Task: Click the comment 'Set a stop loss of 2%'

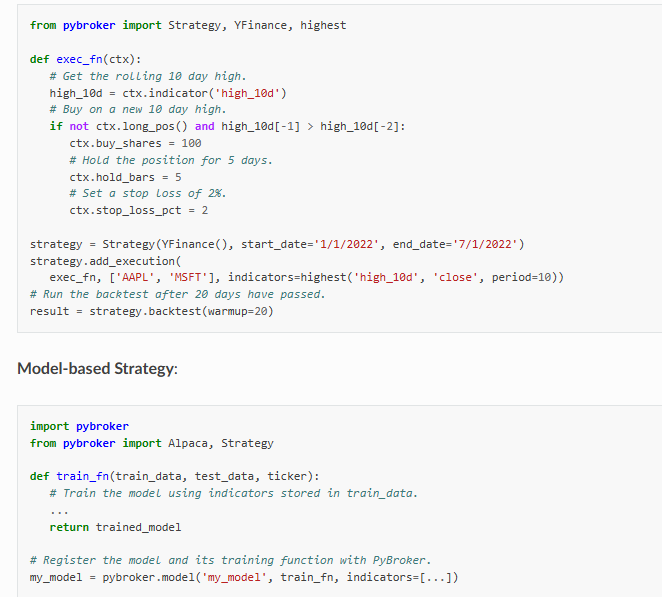Action: (x=147, y=194)
